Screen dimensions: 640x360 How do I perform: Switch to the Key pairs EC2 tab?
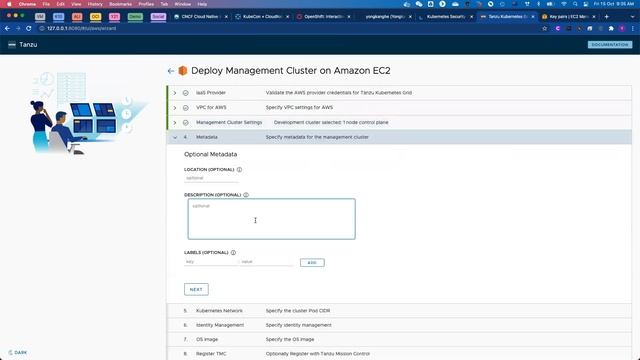click(569, 17)
